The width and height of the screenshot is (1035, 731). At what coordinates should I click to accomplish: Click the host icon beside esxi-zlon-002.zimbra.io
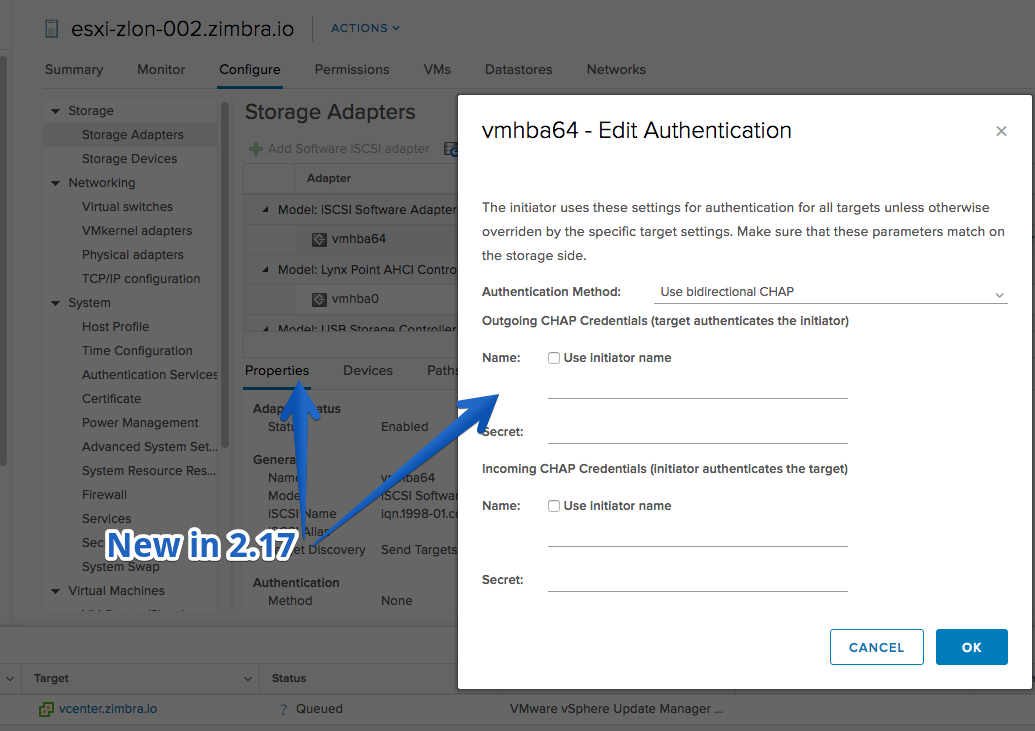point(51,28)
